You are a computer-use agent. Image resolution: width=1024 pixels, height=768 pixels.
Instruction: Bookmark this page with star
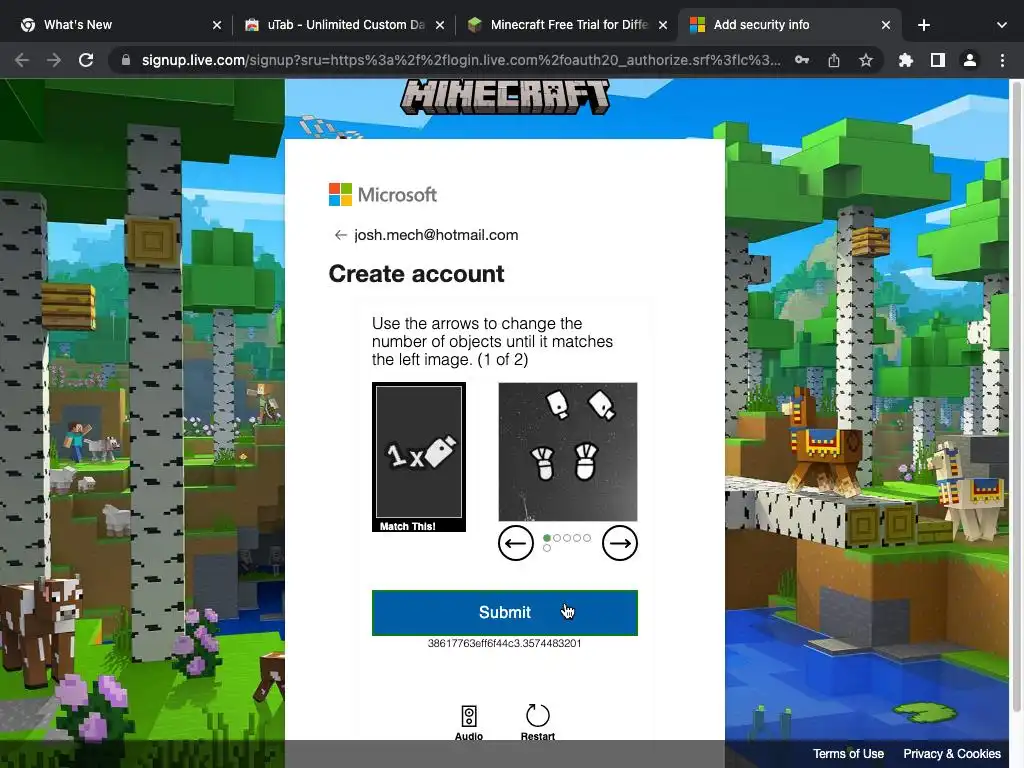tap(866, 60)
